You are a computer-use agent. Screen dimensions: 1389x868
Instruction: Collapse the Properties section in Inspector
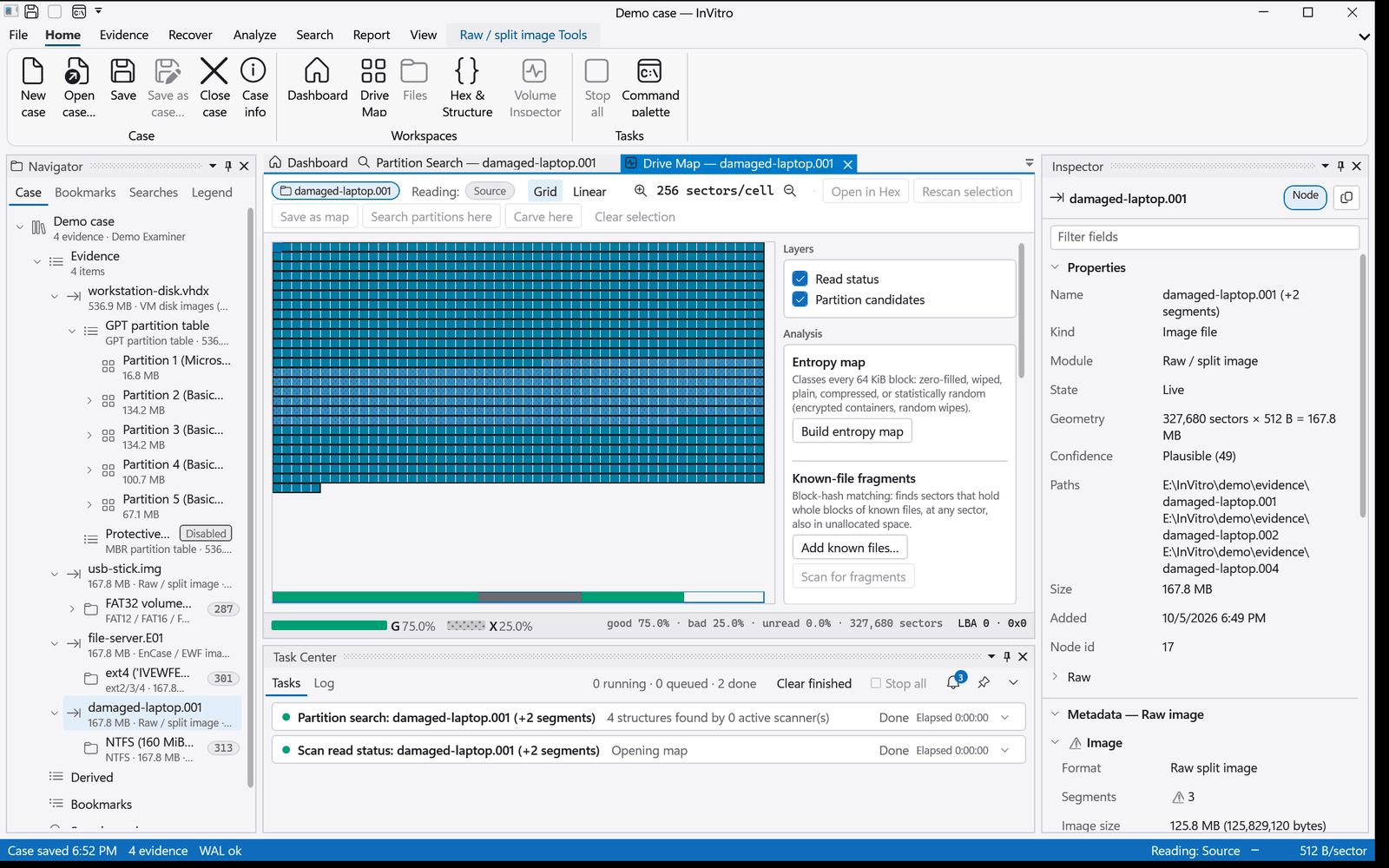1056,267
